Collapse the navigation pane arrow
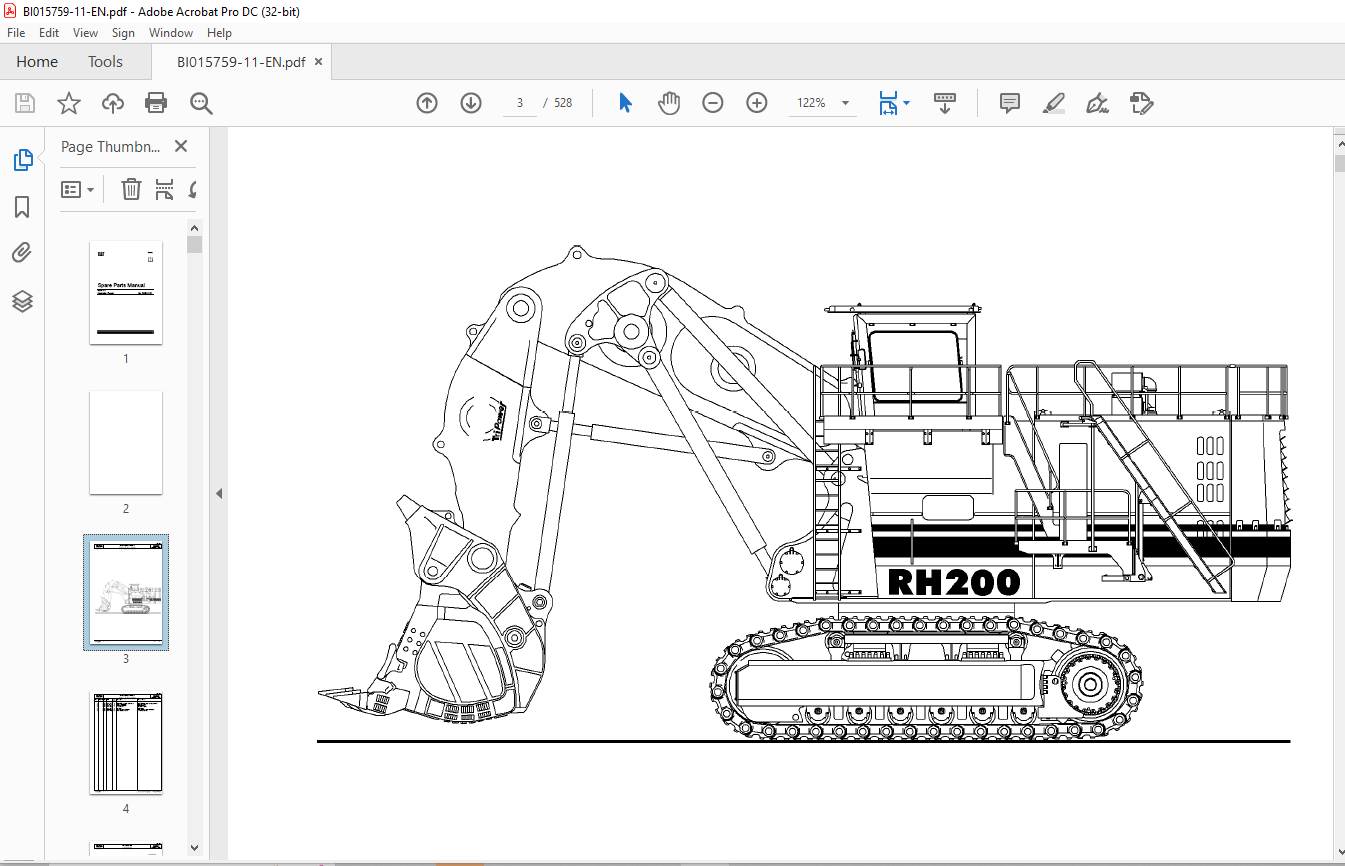This screenshot has width=1345, height=866. coord(218,493)
